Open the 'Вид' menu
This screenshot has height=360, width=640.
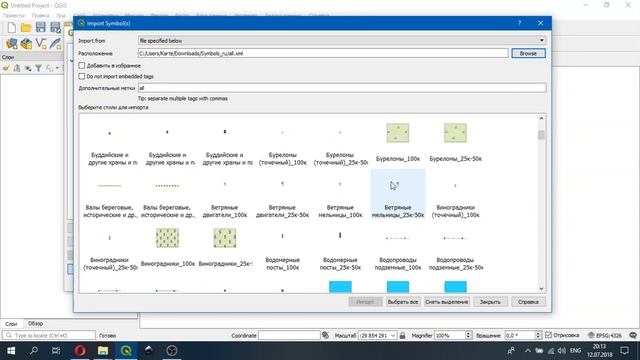[61, 16]
